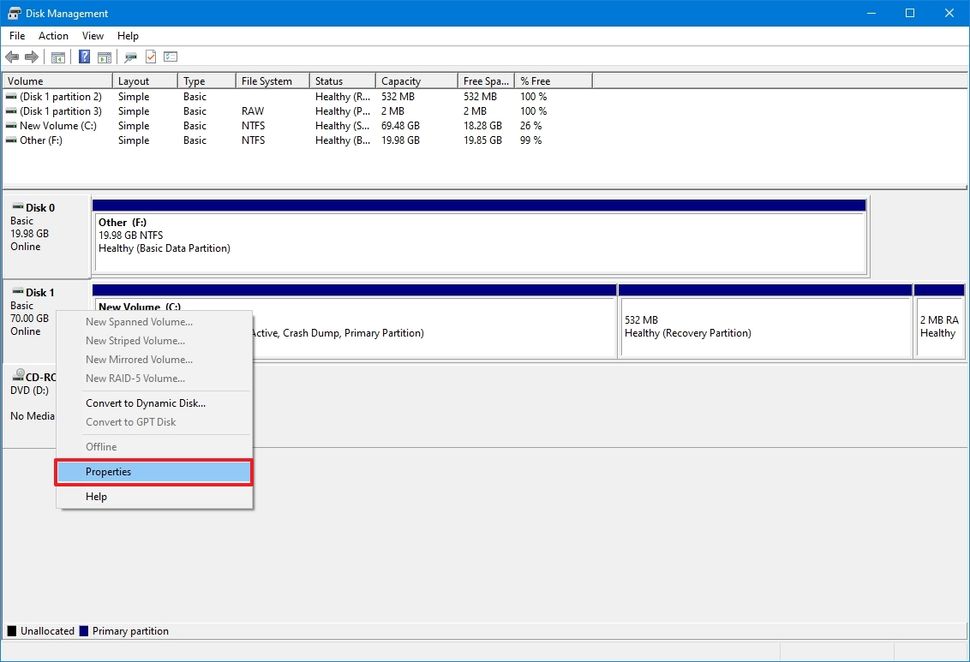Click the Back arrow toolbar icon

tap(12, 57)
